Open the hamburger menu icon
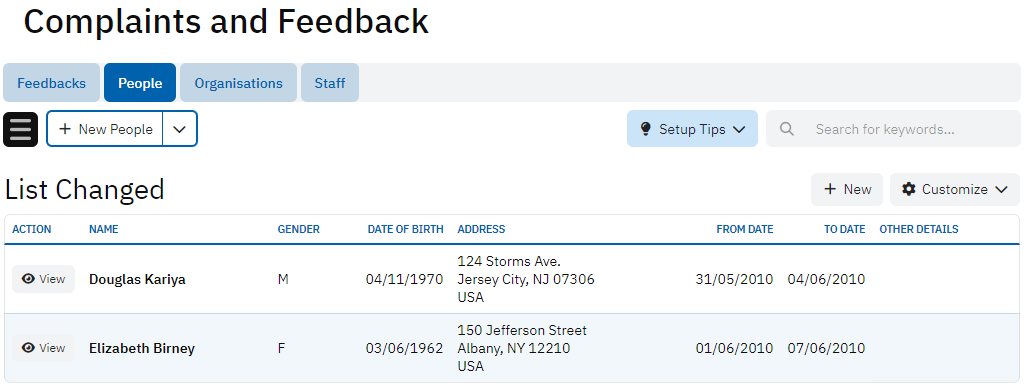 21,129
